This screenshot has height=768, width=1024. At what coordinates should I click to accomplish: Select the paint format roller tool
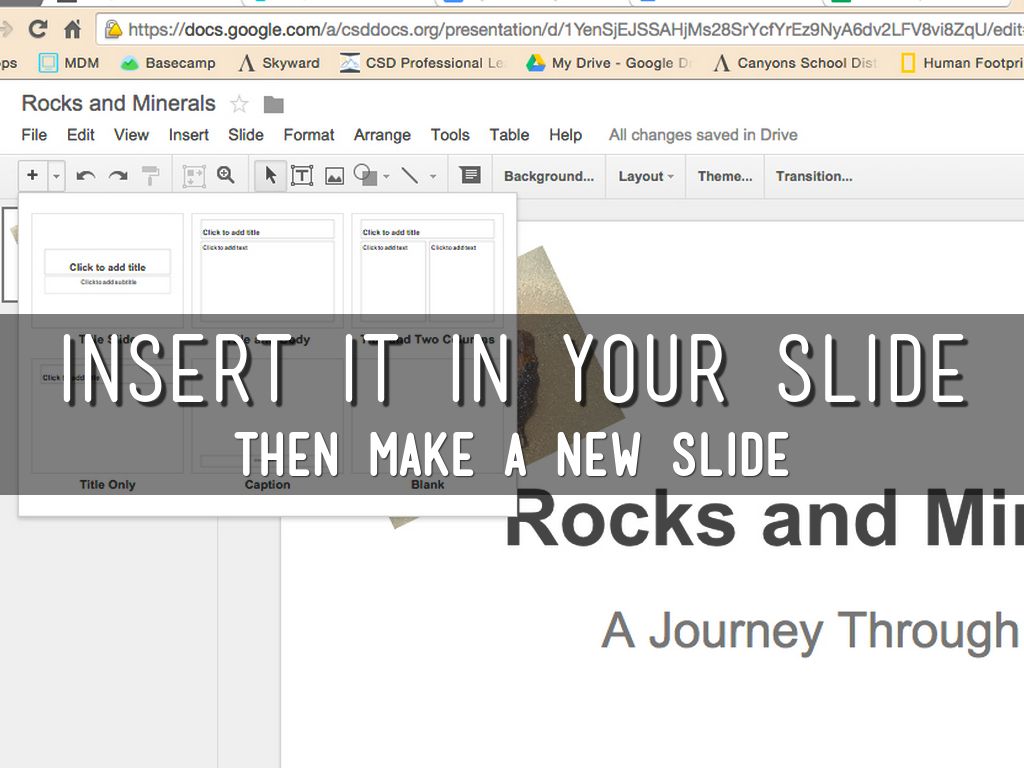[151, 176]
